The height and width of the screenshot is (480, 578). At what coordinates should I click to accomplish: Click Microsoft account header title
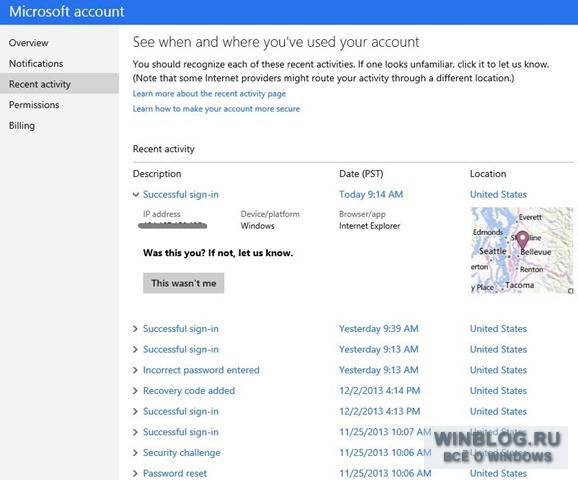pos(67,11)
